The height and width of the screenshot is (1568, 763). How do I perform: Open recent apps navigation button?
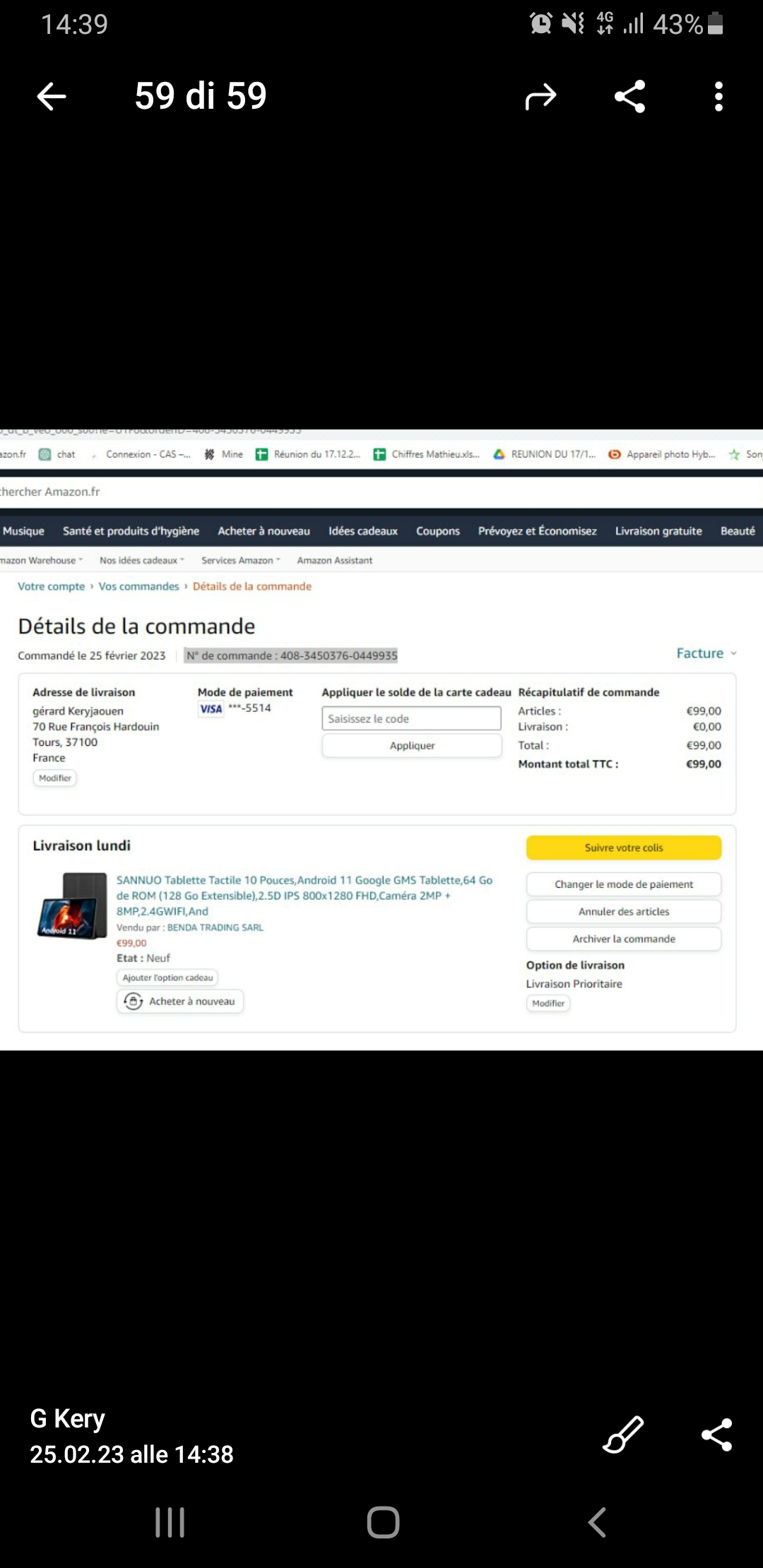(x=170, y=1522)
